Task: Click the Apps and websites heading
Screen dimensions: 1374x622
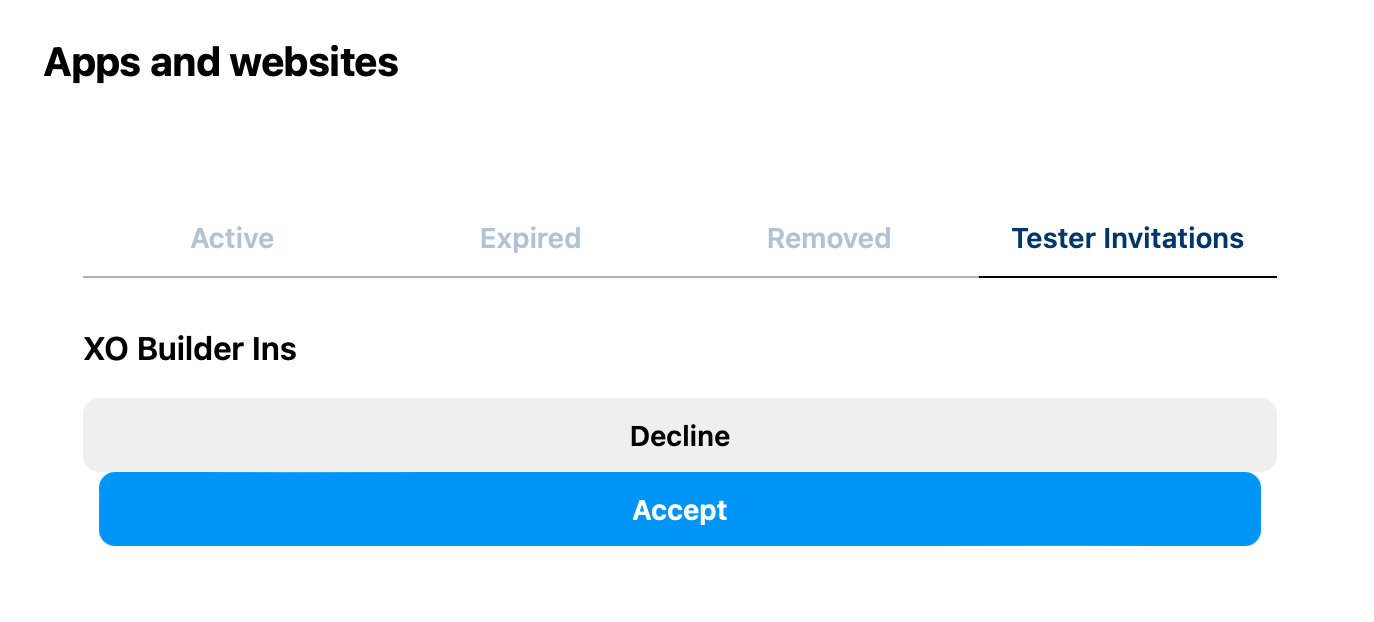Action: (221, 63)
